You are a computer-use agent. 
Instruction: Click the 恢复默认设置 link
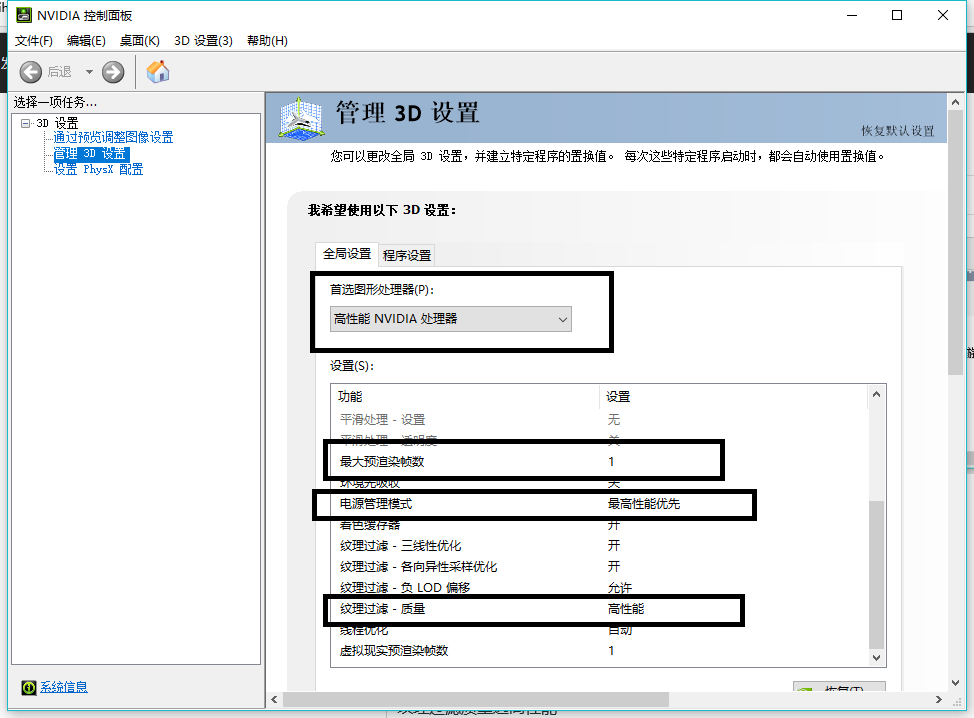[897, 131]
